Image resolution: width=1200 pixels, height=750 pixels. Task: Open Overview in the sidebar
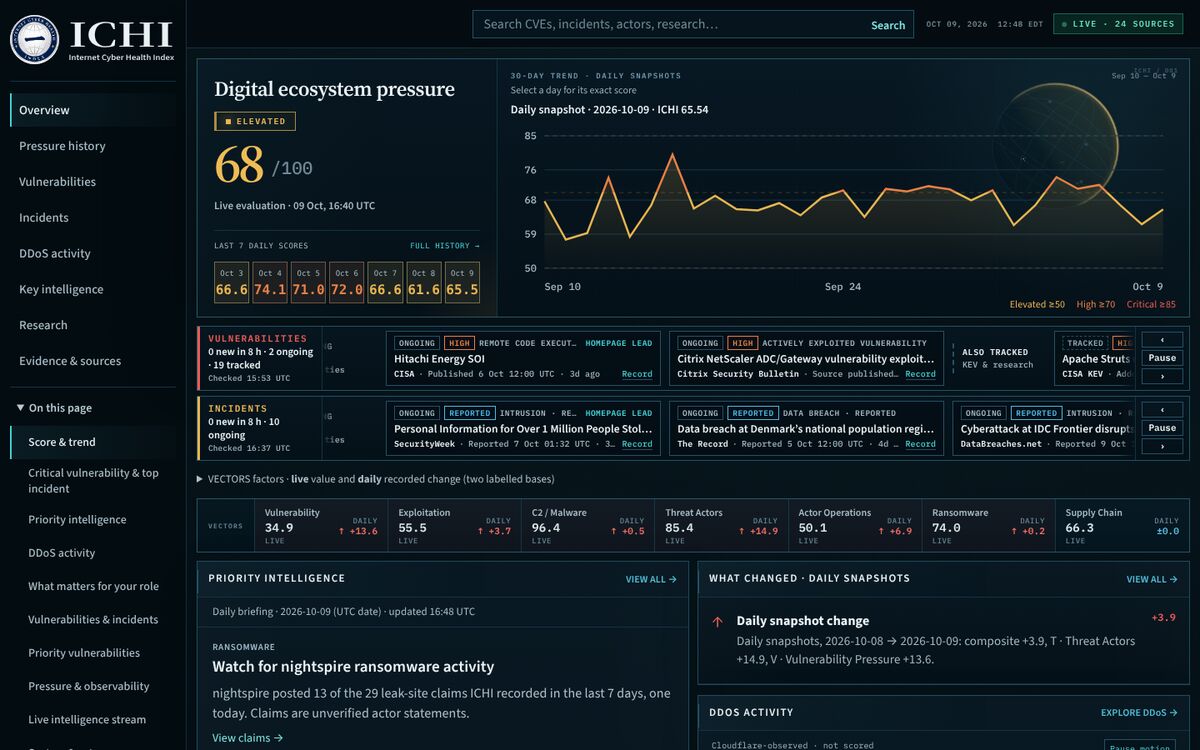pos(93,110)
